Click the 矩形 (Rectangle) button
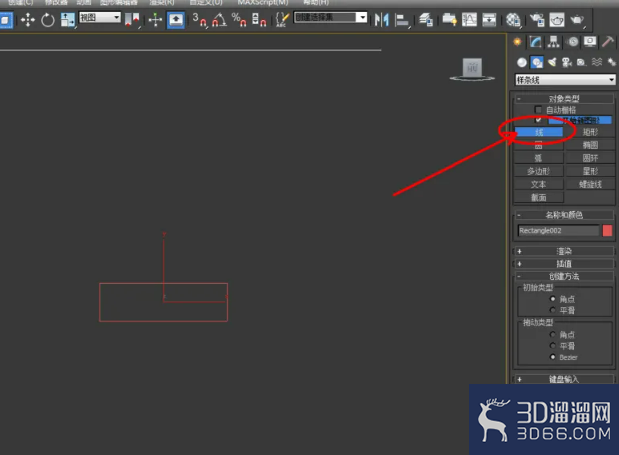Screen dimensions: 619x455 pyautogui.click(x=590, y=132)
